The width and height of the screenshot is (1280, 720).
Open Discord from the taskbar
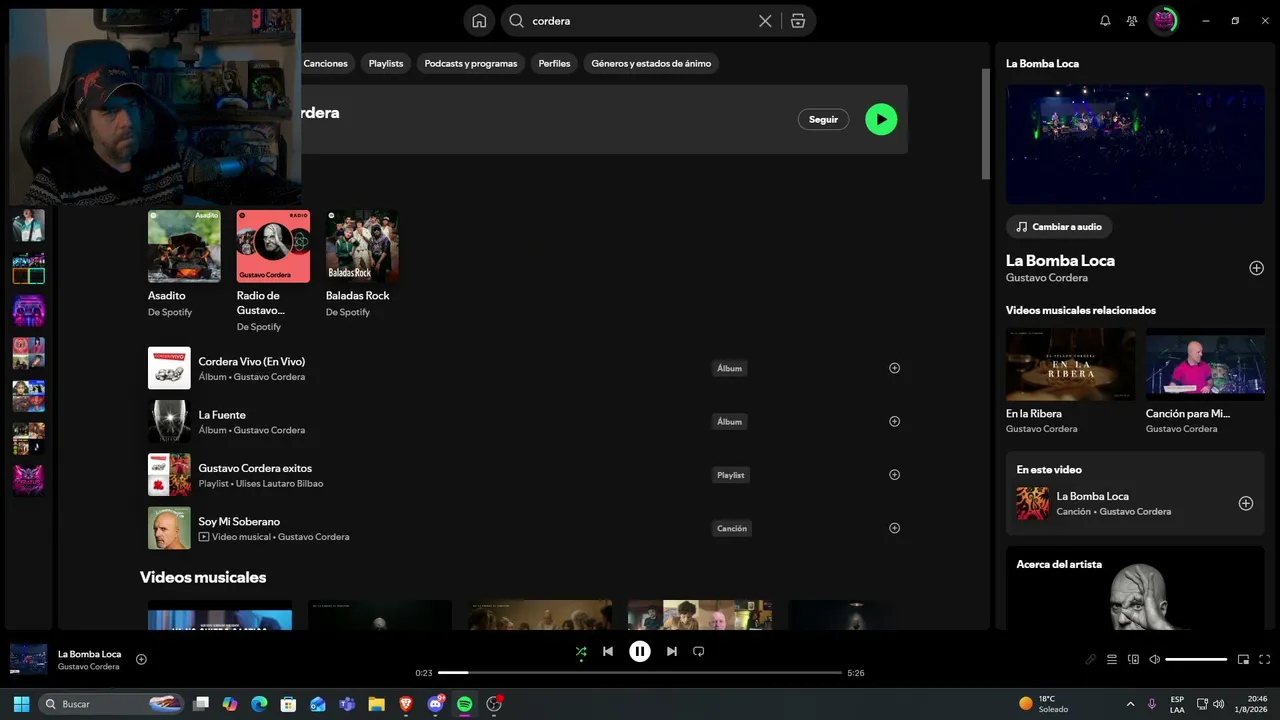[435, 704]
